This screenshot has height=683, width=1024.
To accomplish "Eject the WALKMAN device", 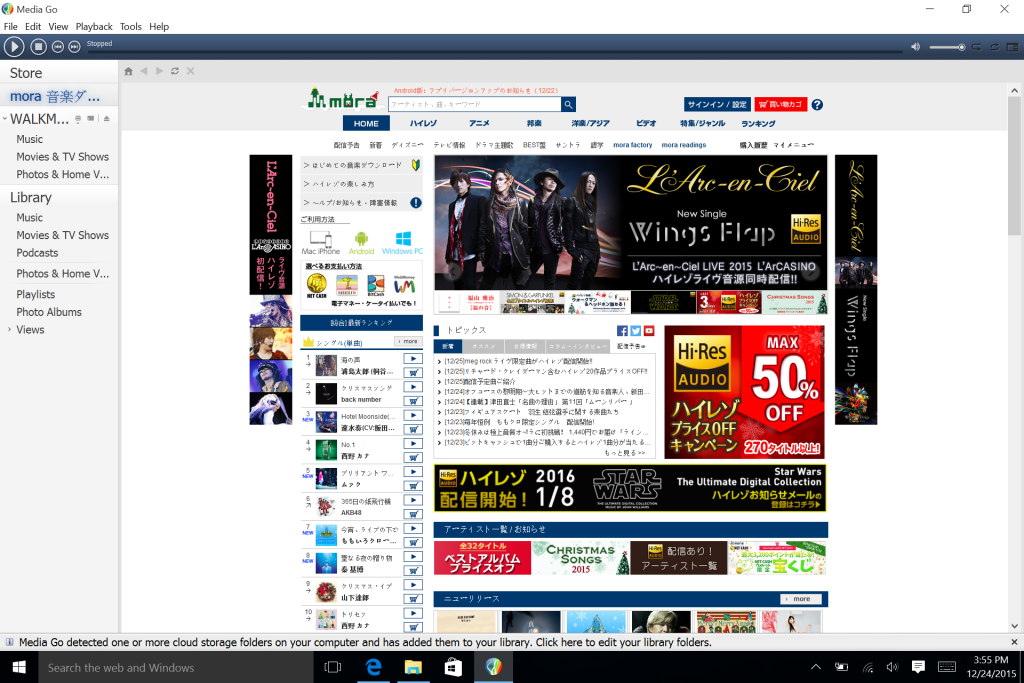I will (106, 119).
